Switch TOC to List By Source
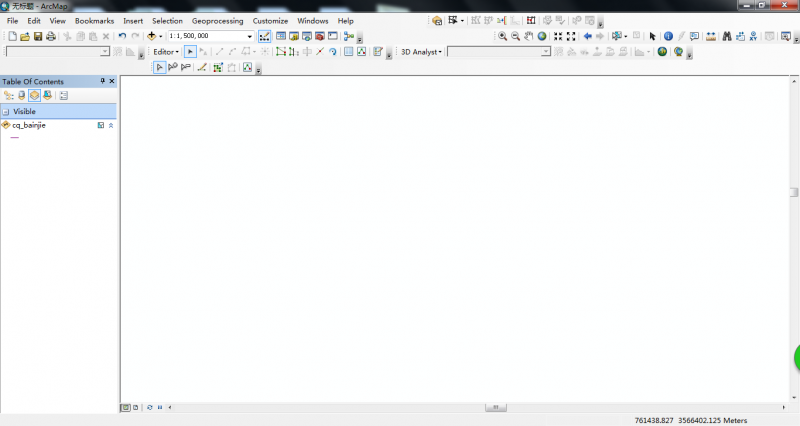800x426 pixels. 21,95
